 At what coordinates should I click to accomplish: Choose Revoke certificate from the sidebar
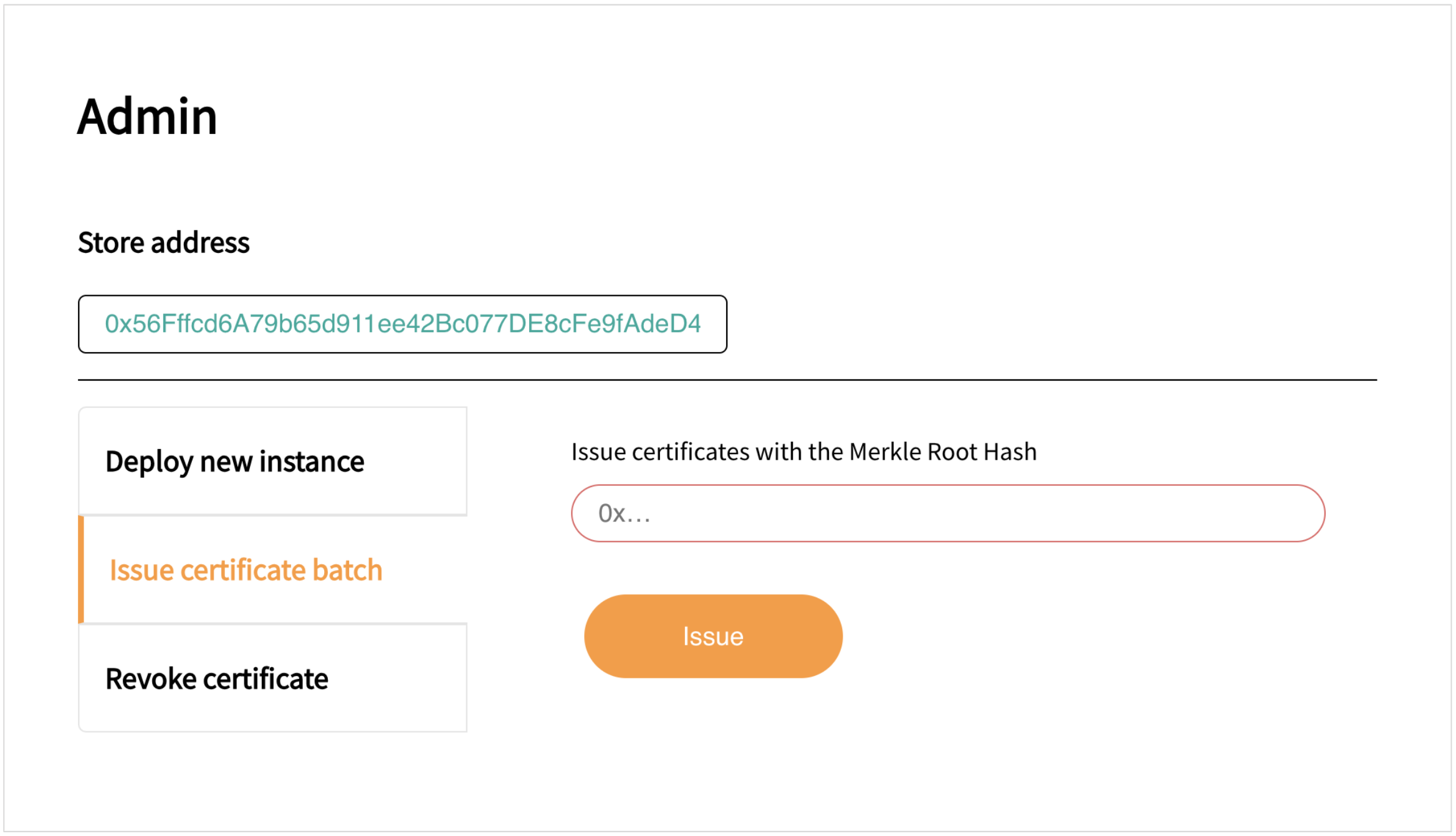click(x=218, y=678)
